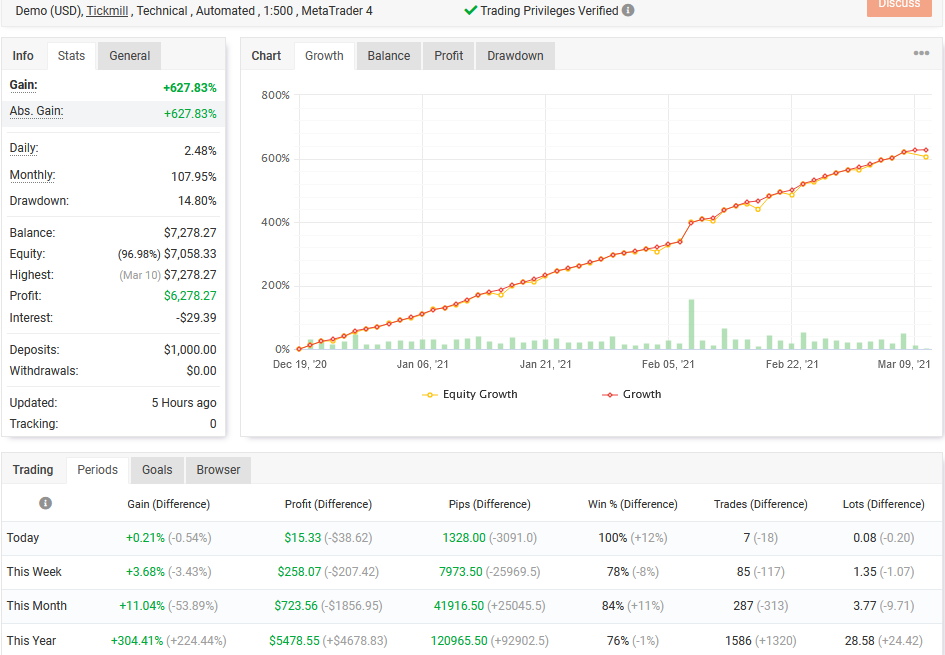Open the Browser tab
Viewport: 945px width, 655px height.
pyautogui.click(x=218, y=470)
